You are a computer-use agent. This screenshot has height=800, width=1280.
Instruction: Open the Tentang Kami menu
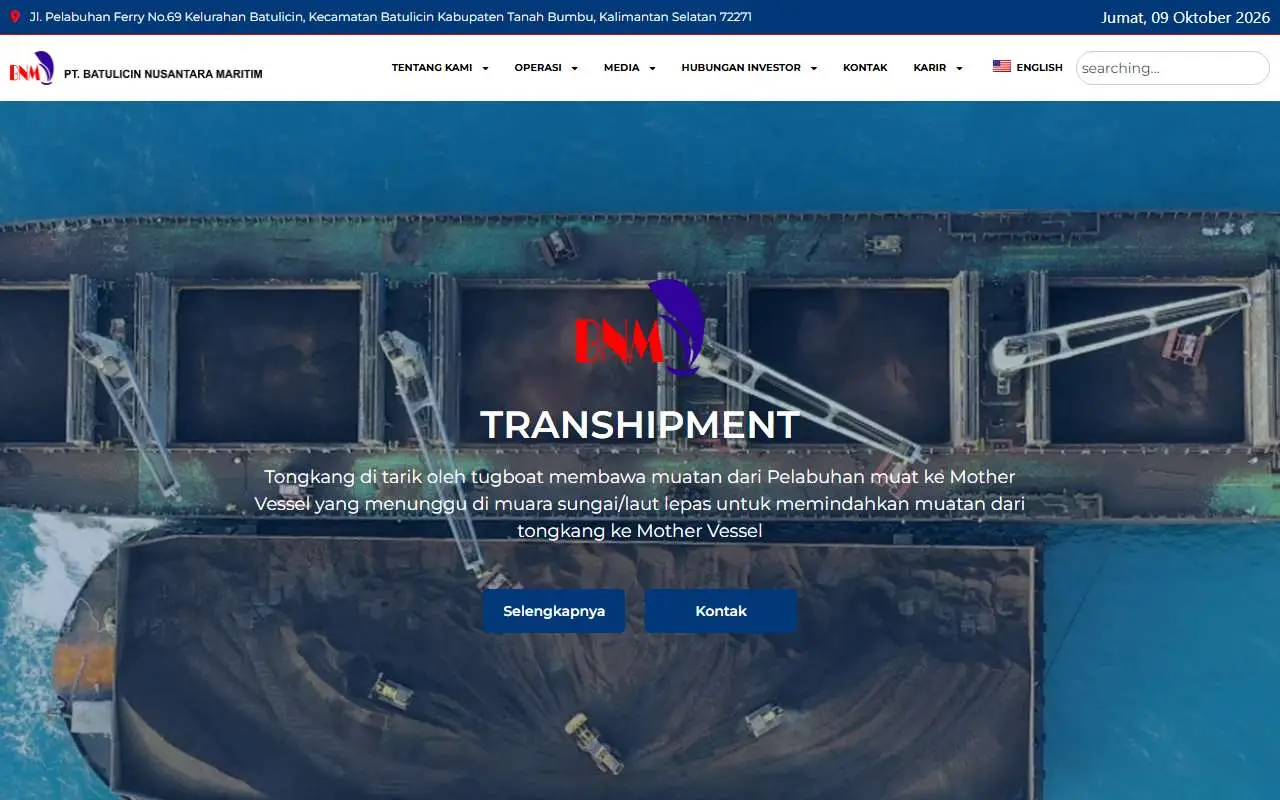[432, 68]
